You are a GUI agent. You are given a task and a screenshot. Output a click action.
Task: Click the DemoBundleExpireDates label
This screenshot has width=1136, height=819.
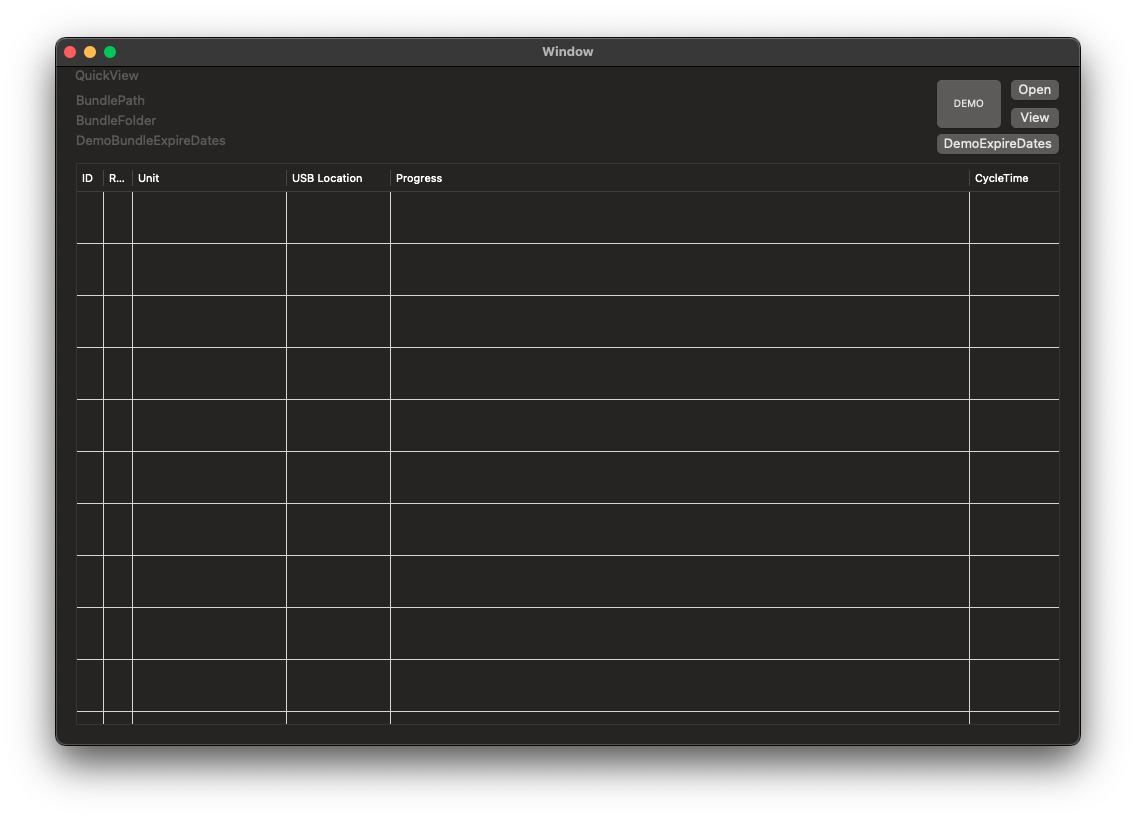click(x=151, y=141)
